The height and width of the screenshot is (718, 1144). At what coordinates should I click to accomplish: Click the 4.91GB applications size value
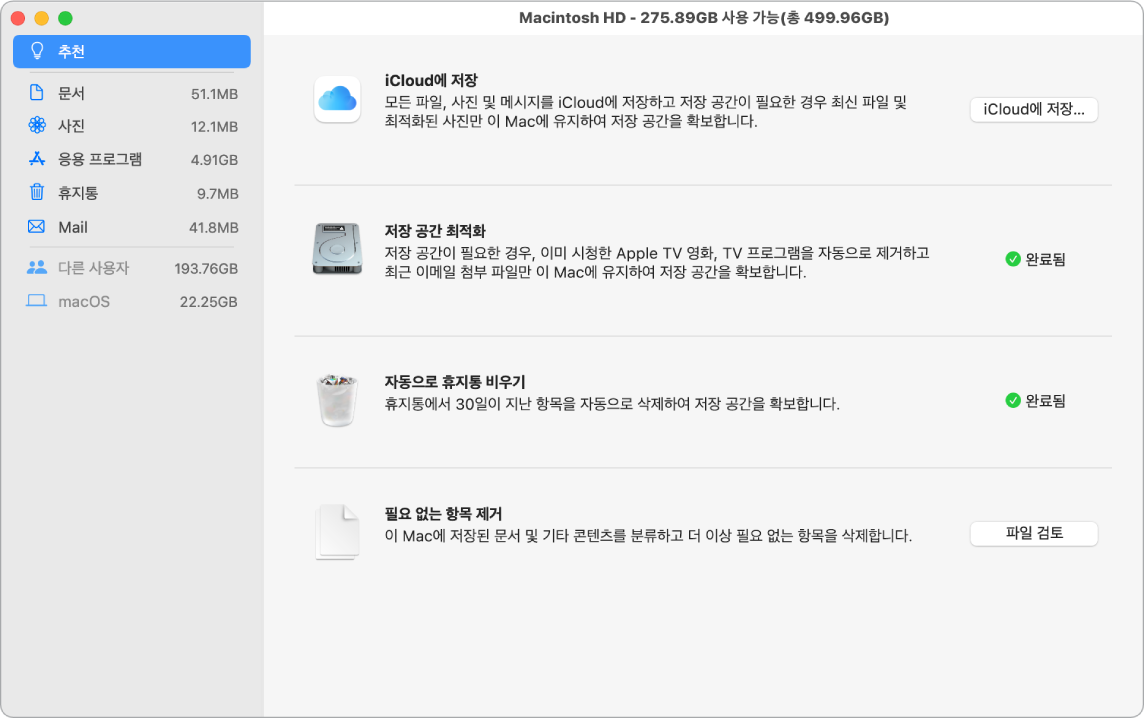tap(214, 160)
